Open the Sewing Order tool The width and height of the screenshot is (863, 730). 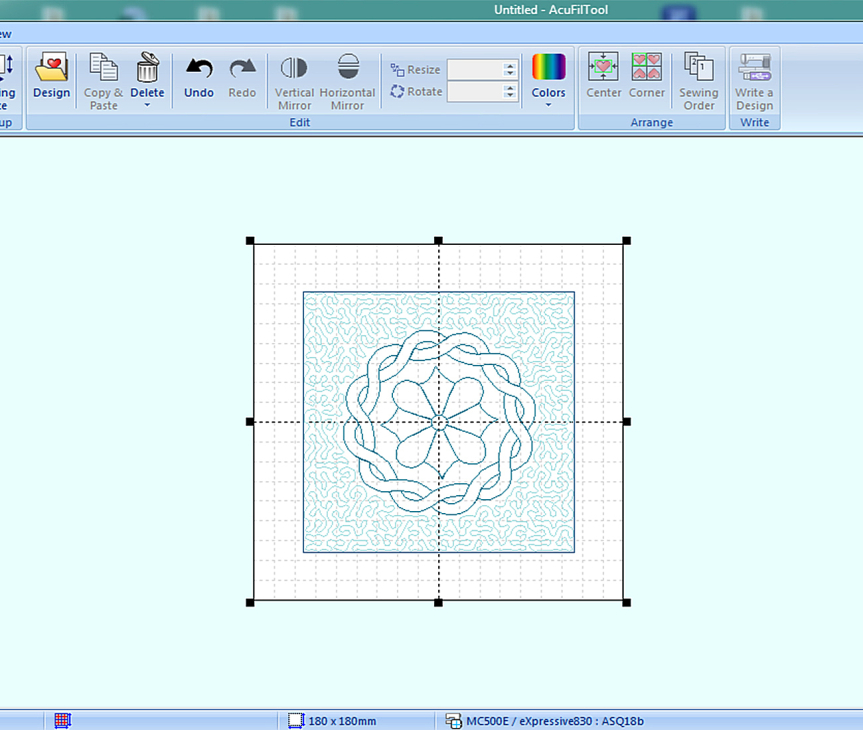(x=698, y=68)
